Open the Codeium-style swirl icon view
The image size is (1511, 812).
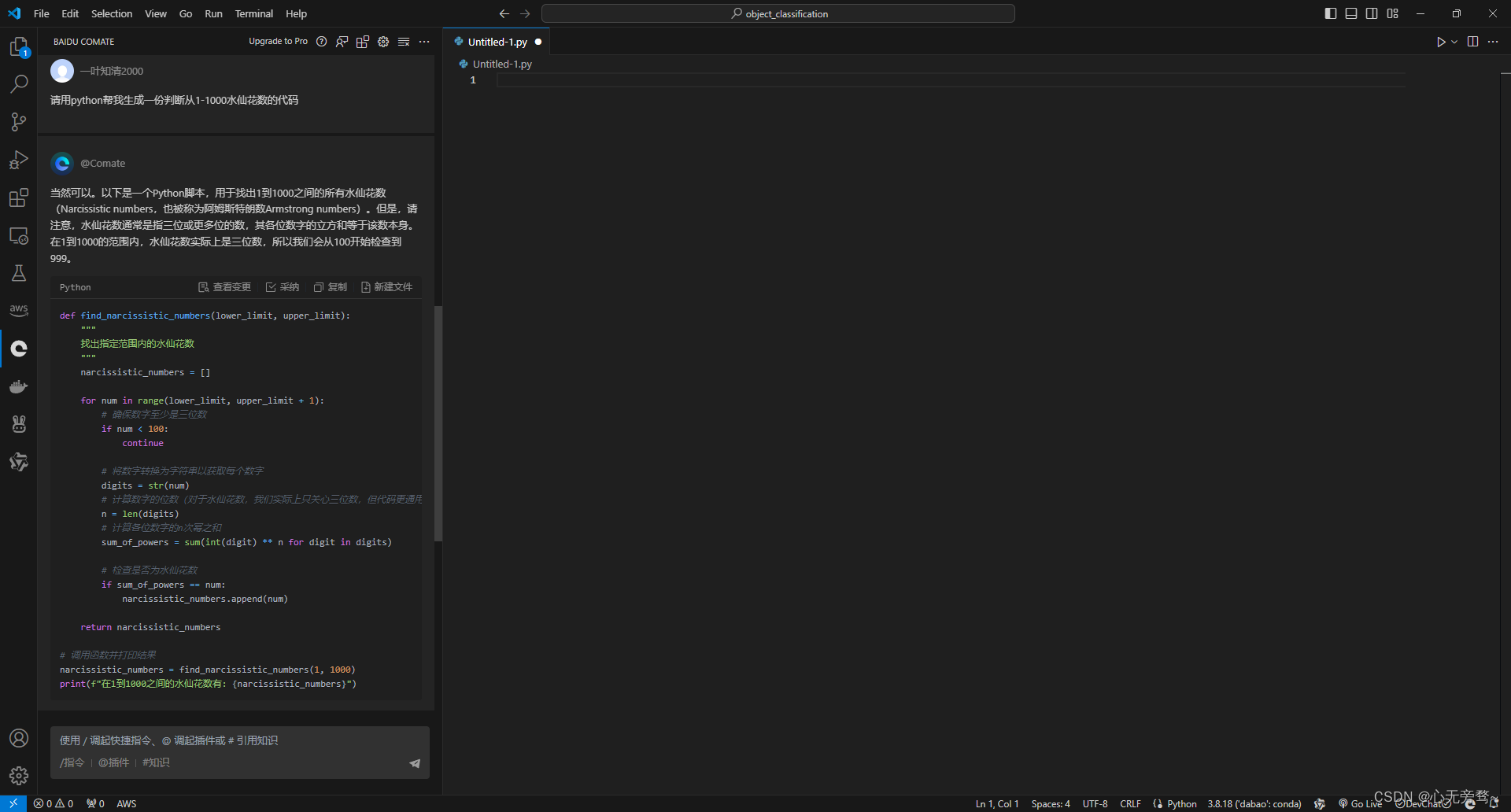[19, 462]
